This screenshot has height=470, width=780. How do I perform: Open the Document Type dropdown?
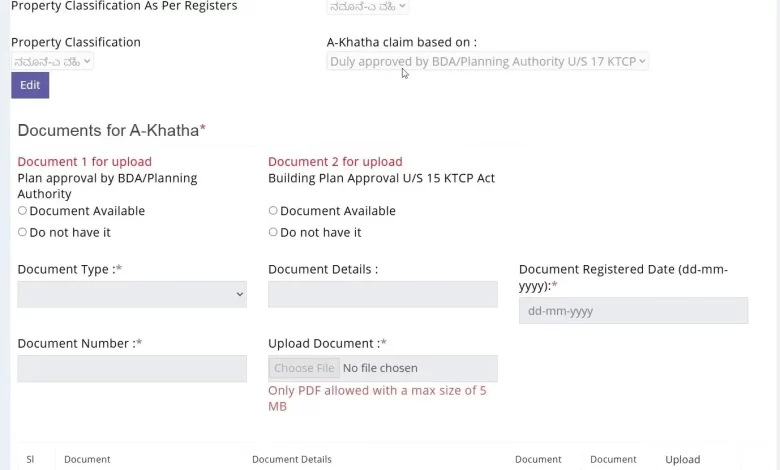tap(132, 294)
